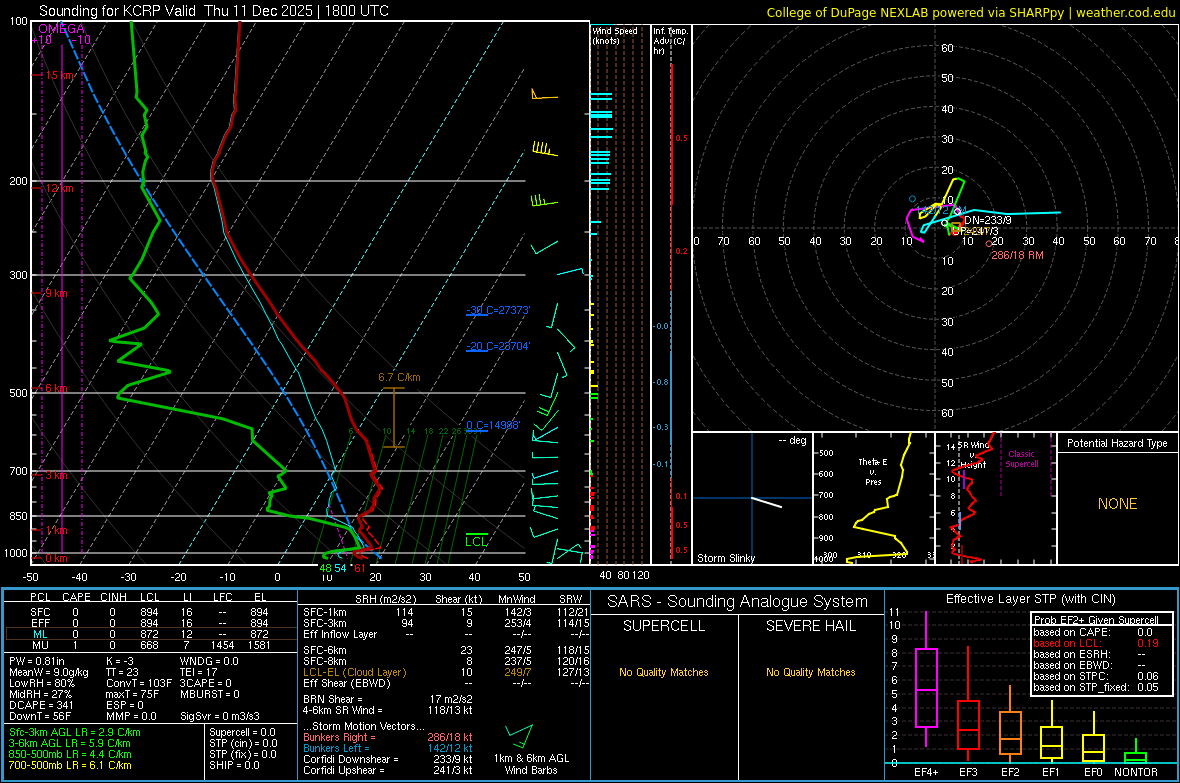Click the Supercell = 0.0 composite value

pyautogui.click(x=242, y=732)
